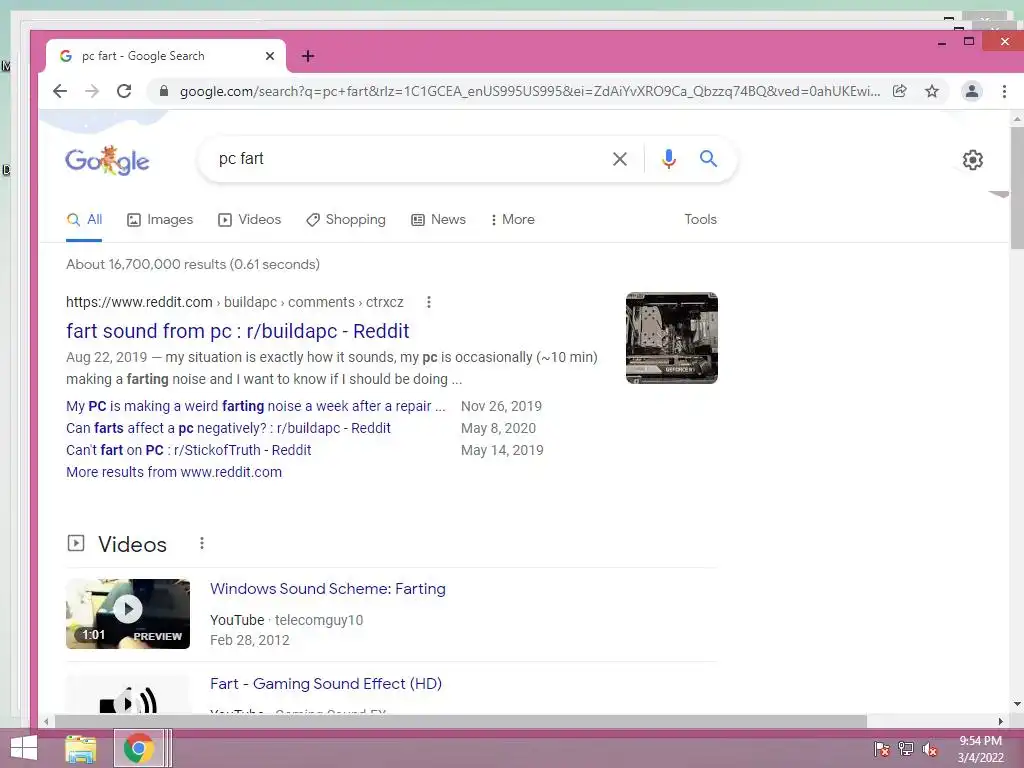Image resolution: width=1024 pixels, height=768 pixels.
Task: Open 'My PC is making a weird farting noise' link
Action: tap(255, 406)
